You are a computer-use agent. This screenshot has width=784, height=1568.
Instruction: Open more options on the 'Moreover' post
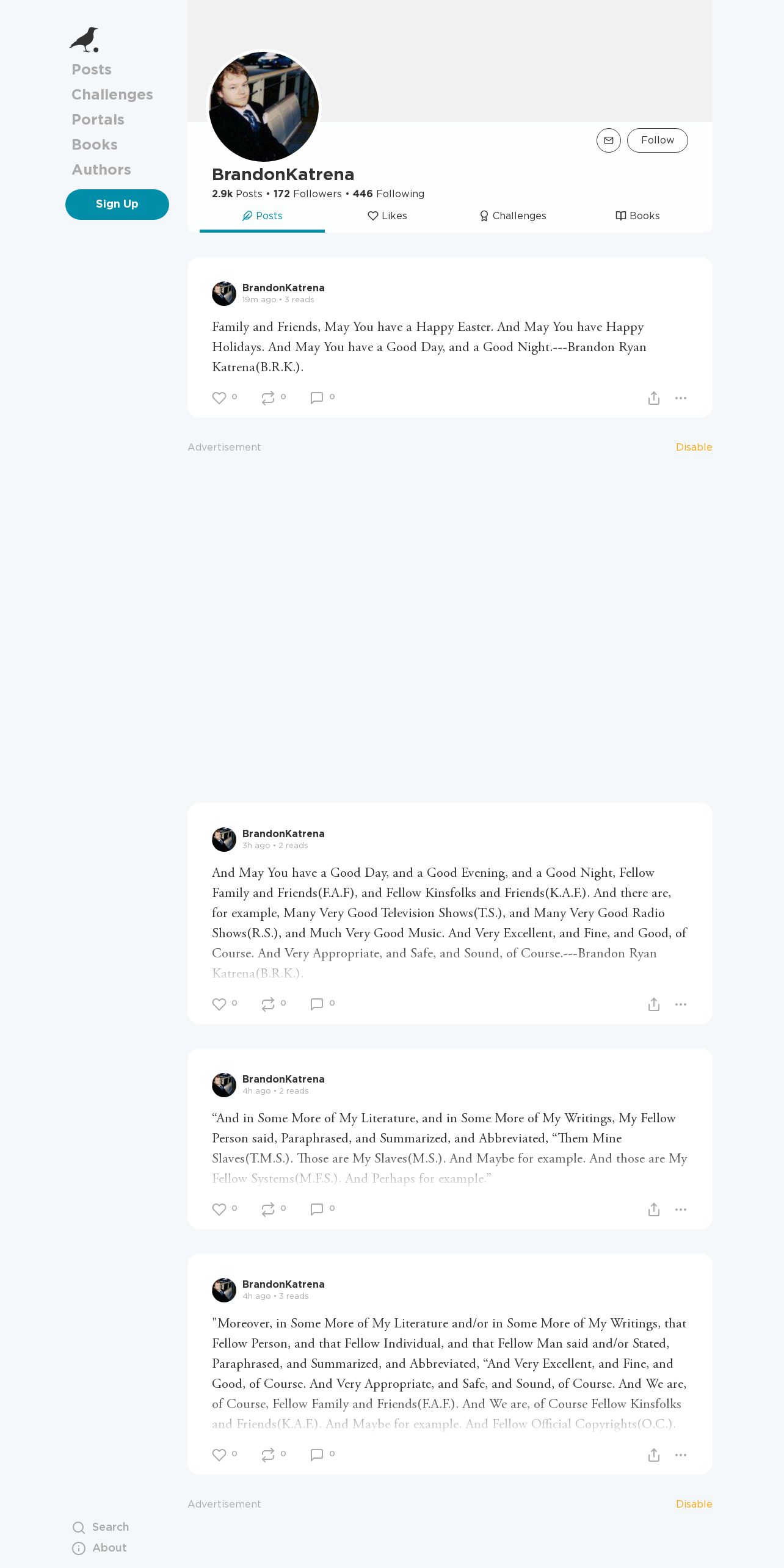681,1455
